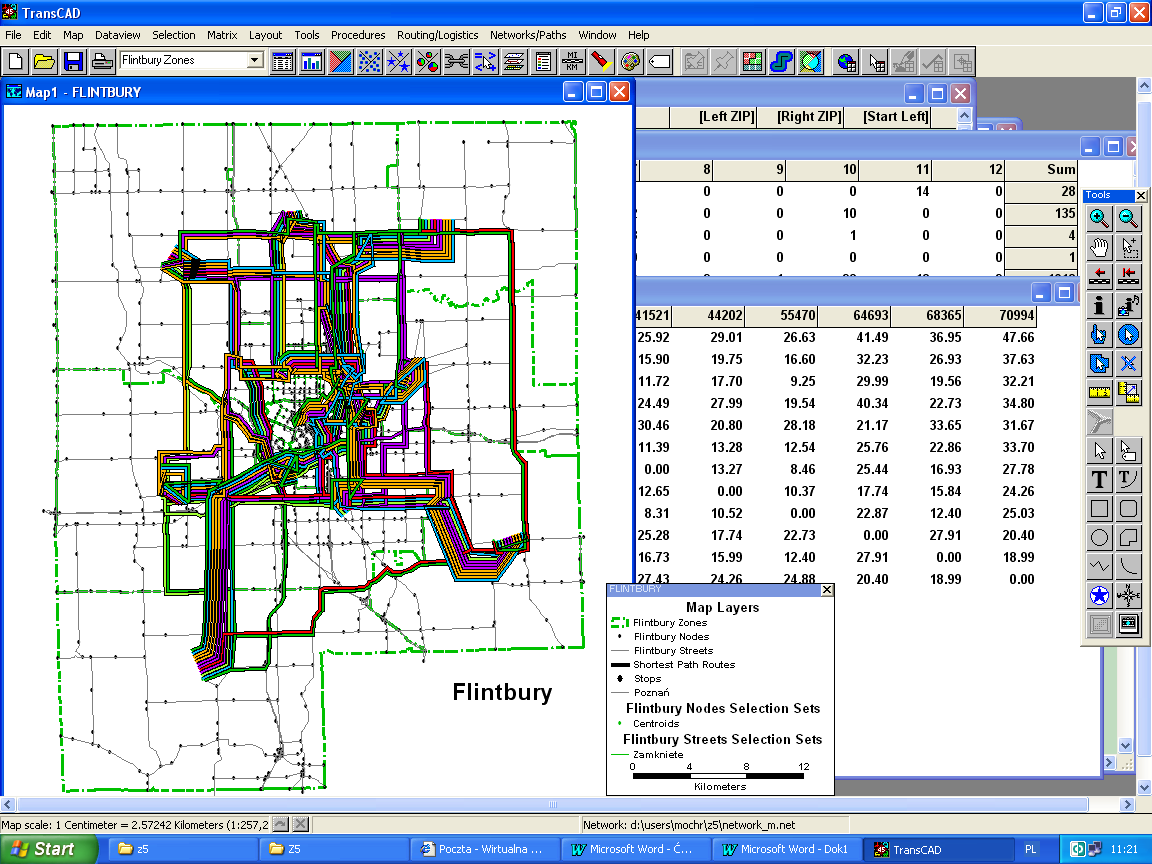The width and height of the screenshot is (1152, 864).
Task: Switch to Microsoft Word - Dok1 taskbar button
Action: click(785, 849)
